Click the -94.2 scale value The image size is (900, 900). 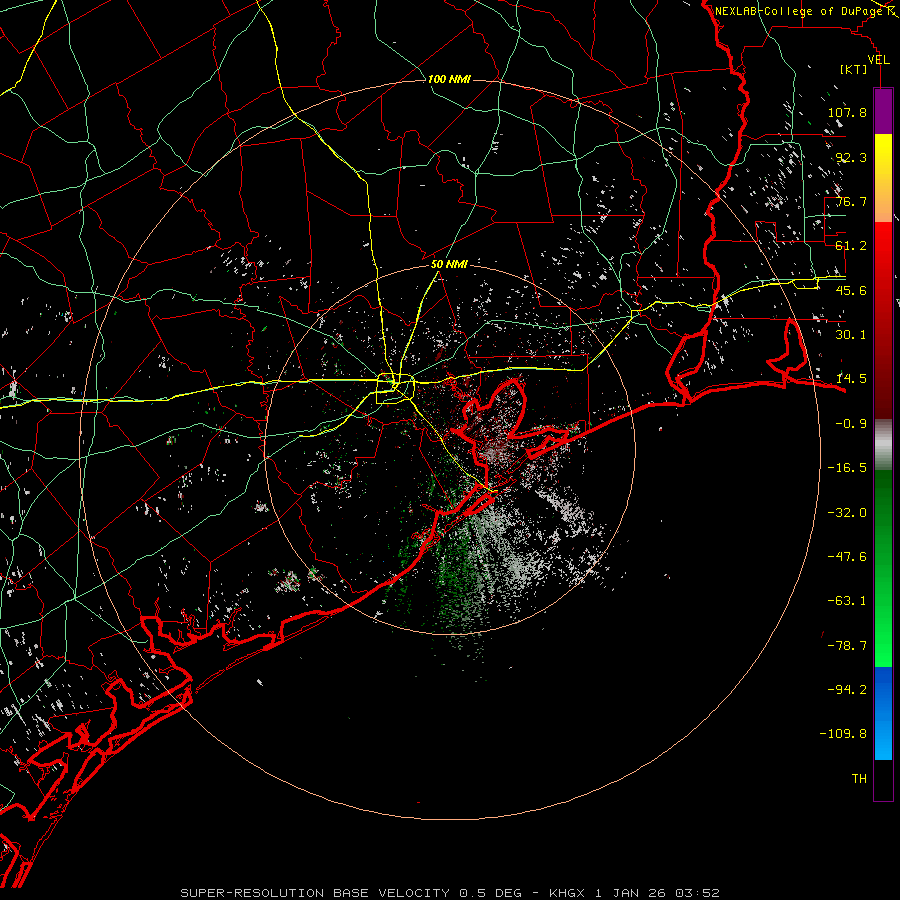[x=847, y=690]
